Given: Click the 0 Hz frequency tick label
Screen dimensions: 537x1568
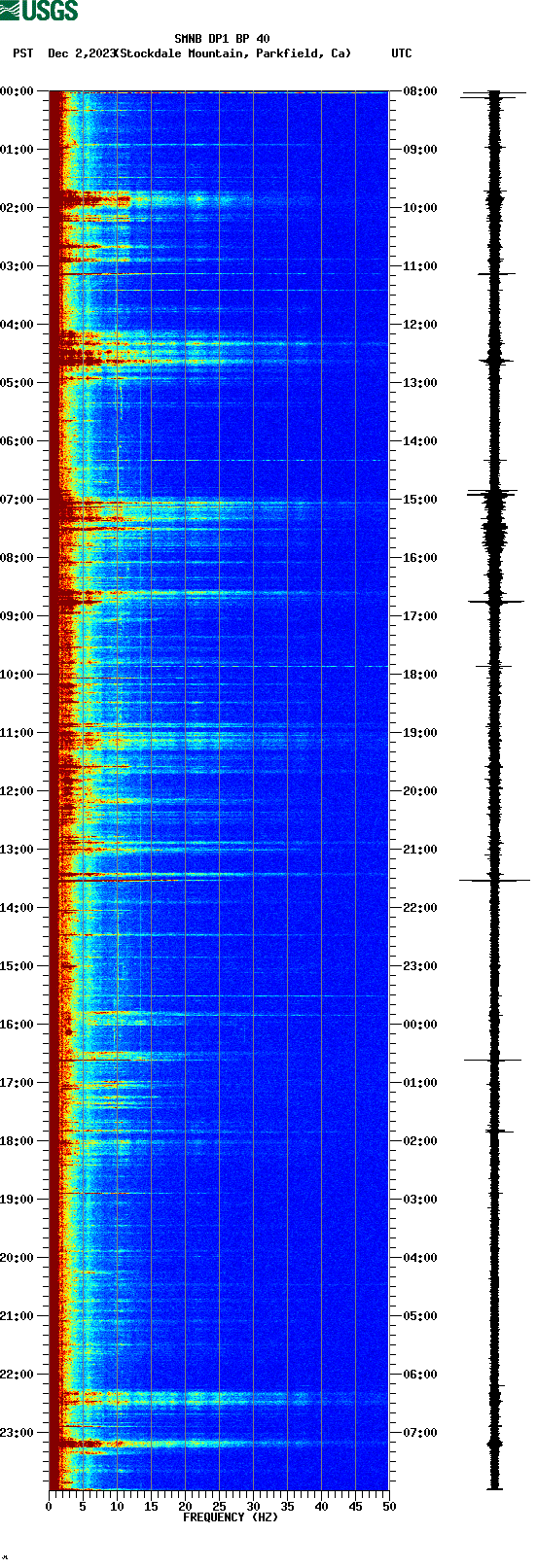Looking at the screenshot, I should click(49, 1507).
